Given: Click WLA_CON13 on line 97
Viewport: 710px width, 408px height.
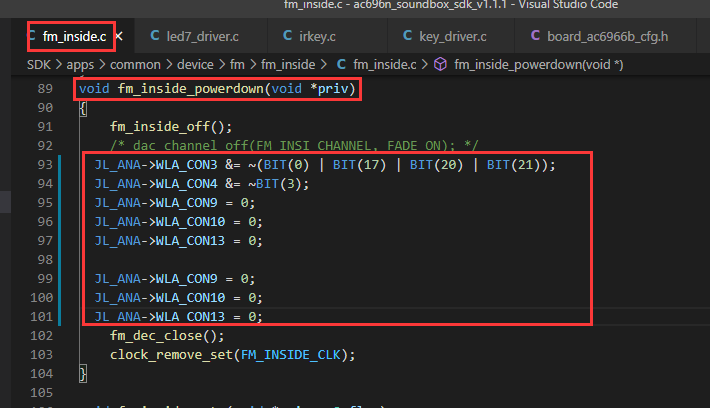Looking at the screenshot, I should 190,241.
